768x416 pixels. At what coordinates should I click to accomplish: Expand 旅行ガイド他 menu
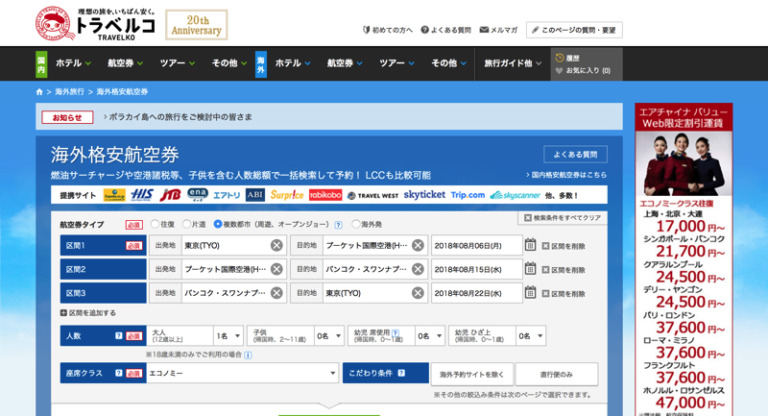(x=513, y=63)
